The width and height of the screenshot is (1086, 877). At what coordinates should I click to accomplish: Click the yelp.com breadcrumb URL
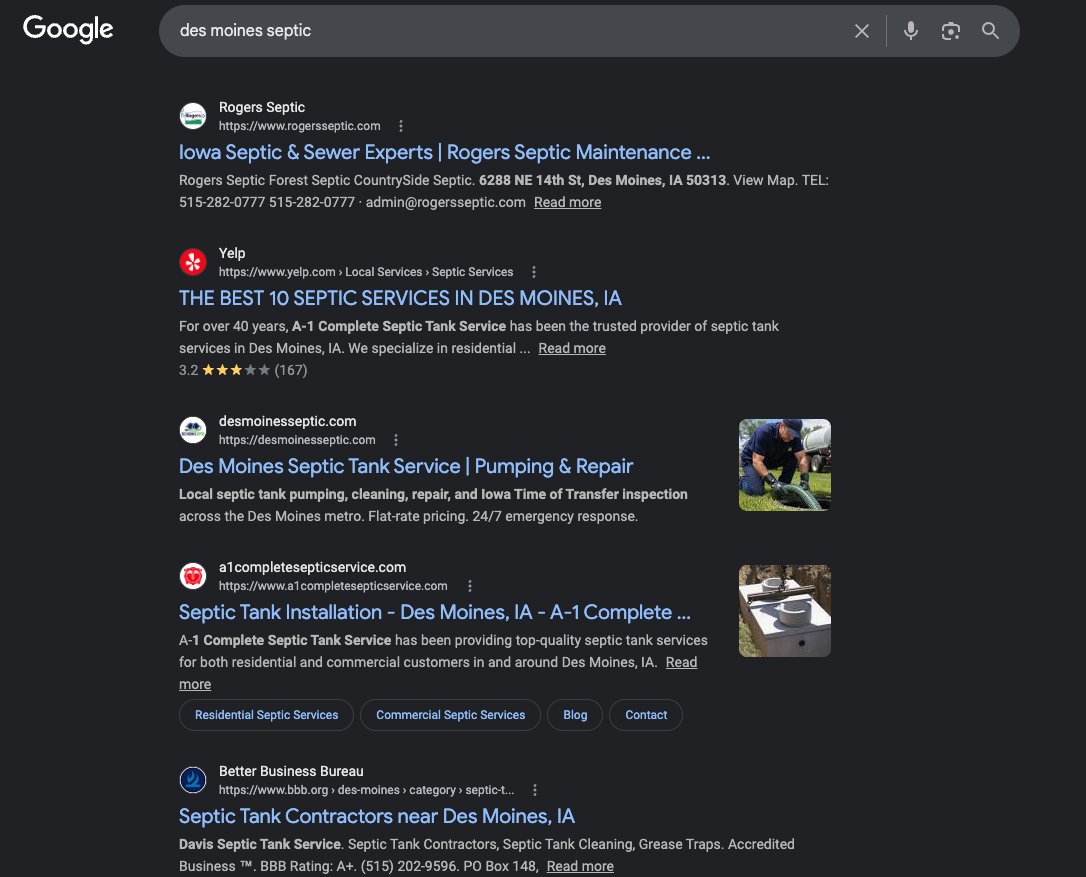point(366,272)
